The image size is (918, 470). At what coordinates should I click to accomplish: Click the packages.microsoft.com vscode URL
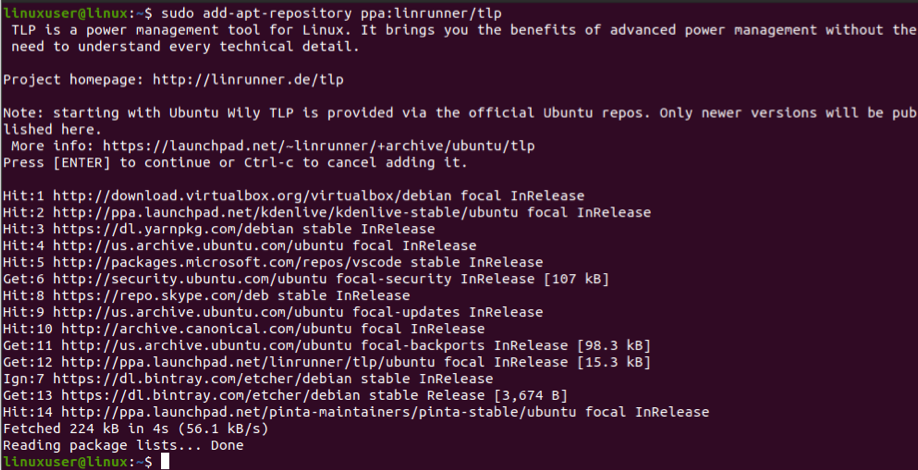click(x=227, y=262)
